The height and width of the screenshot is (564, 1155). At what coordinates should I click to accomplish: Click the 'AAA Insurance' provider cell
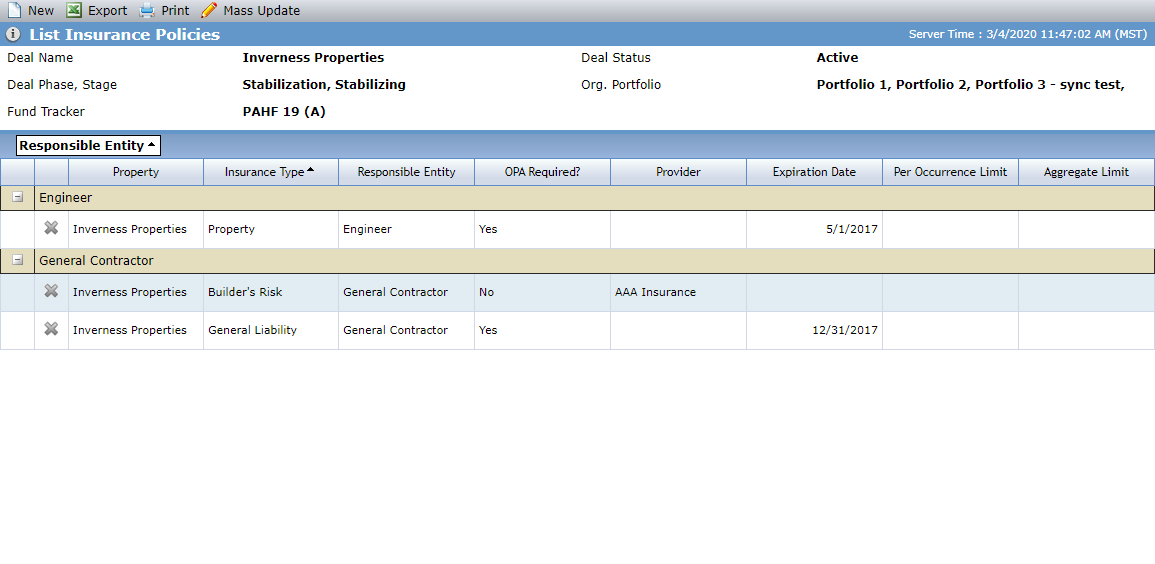point(678,292)
